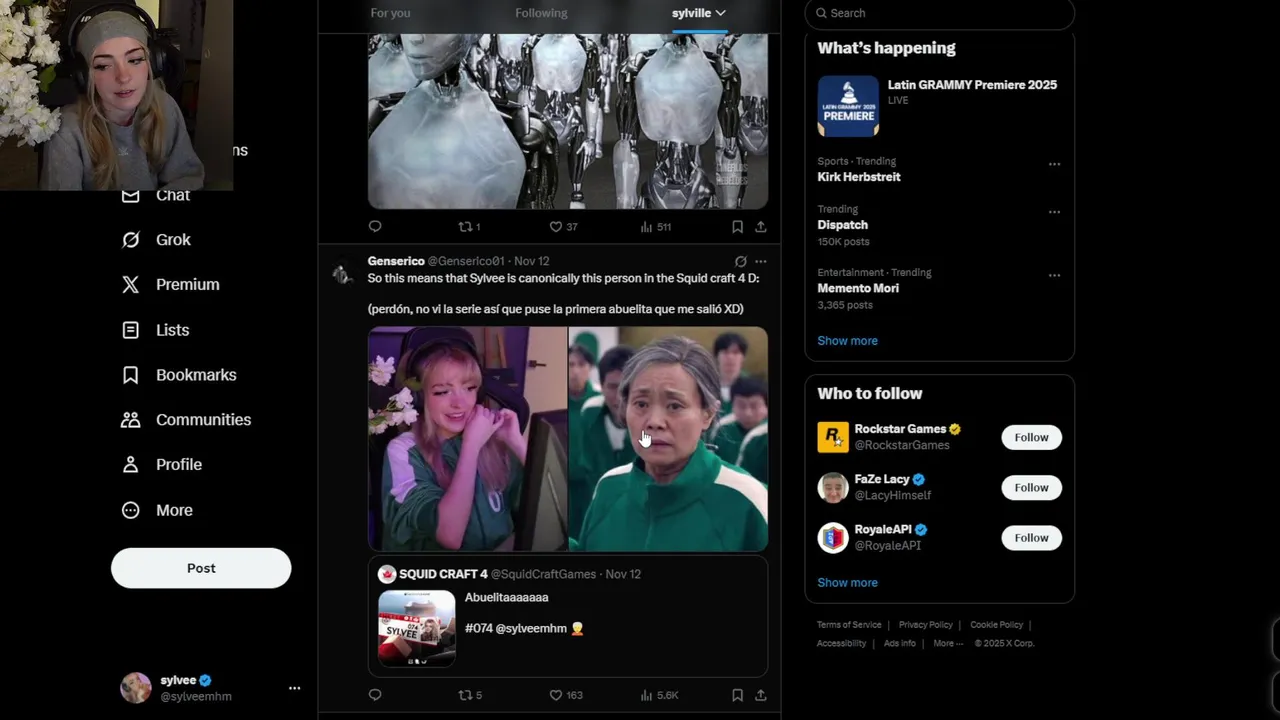View analytics showing 511 views
Screen dimensions: 1280x720
655,227
